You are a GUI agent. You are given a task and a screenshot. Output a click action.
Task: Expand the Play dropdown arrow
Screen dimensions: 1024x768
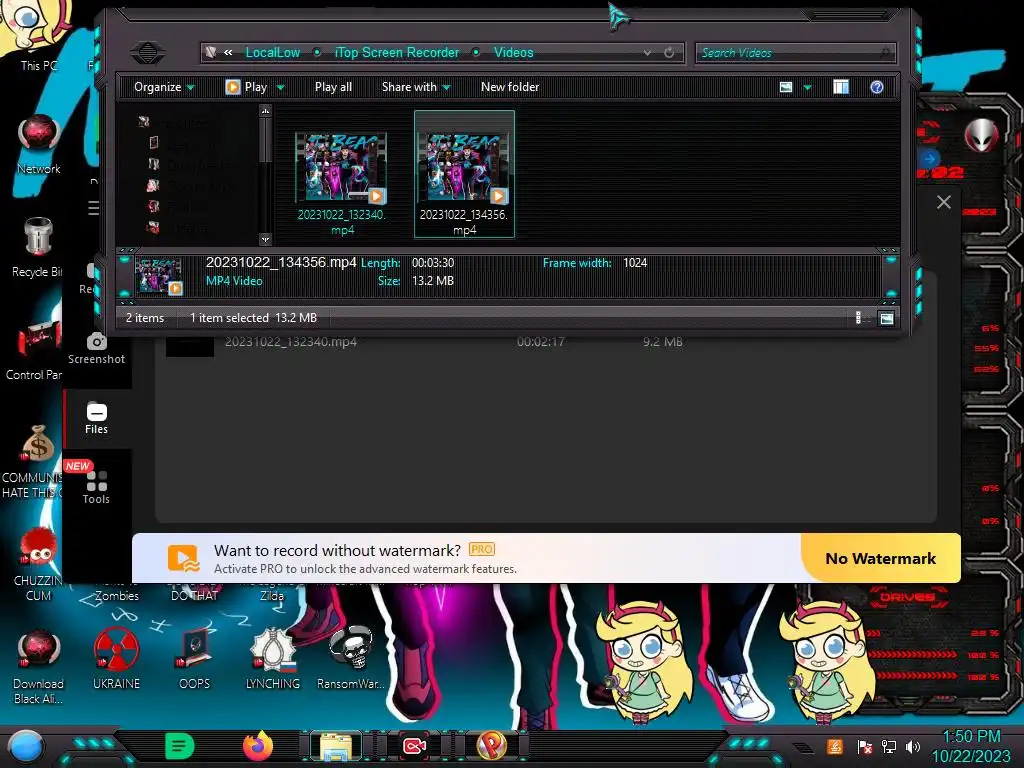pyautogui.click(x=280, y=88)
